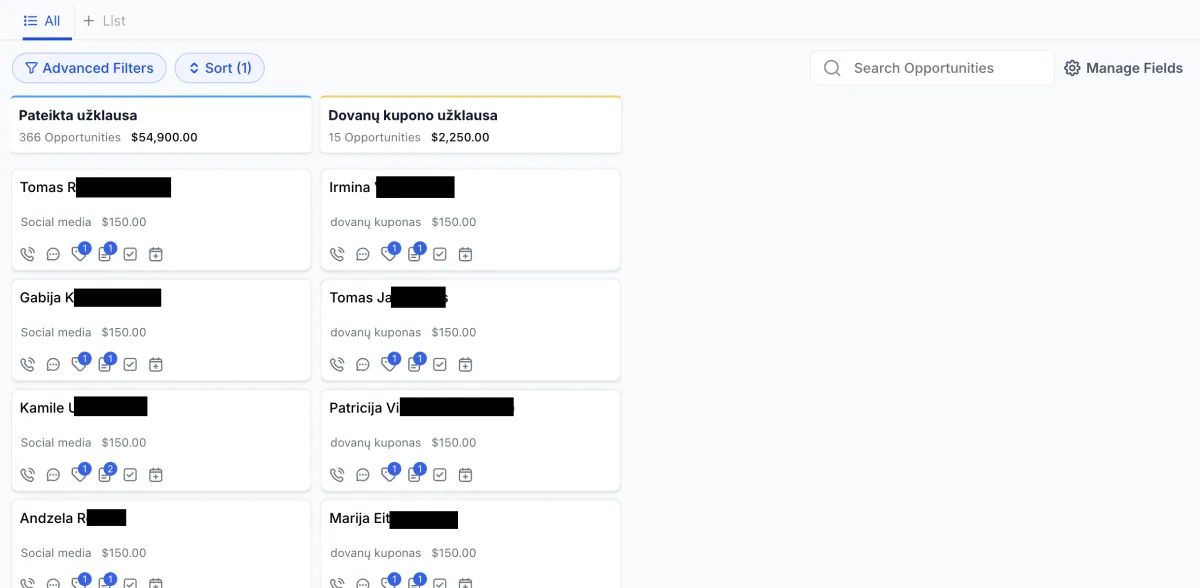The height and width of the screenshot is (588, 1200).
Task: Open the Marija Eit opportunity name
Action: pos(393,518)
